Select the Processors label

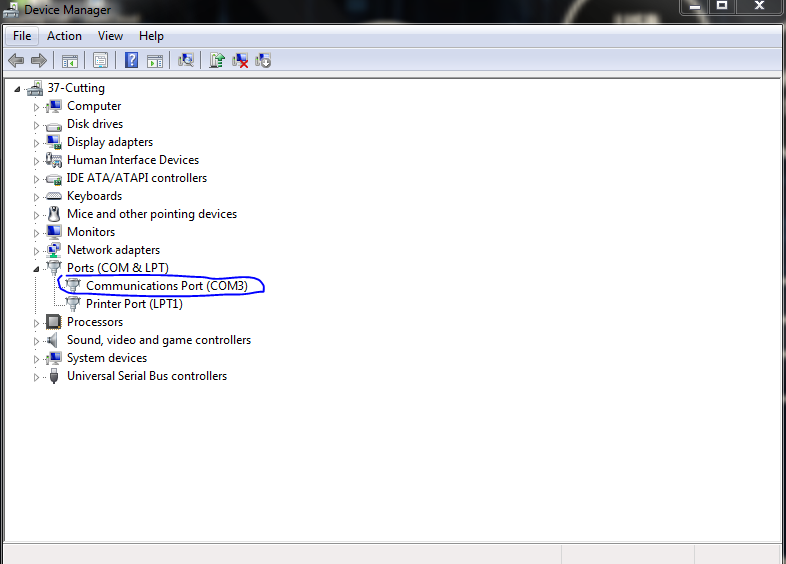click(95, 322)
